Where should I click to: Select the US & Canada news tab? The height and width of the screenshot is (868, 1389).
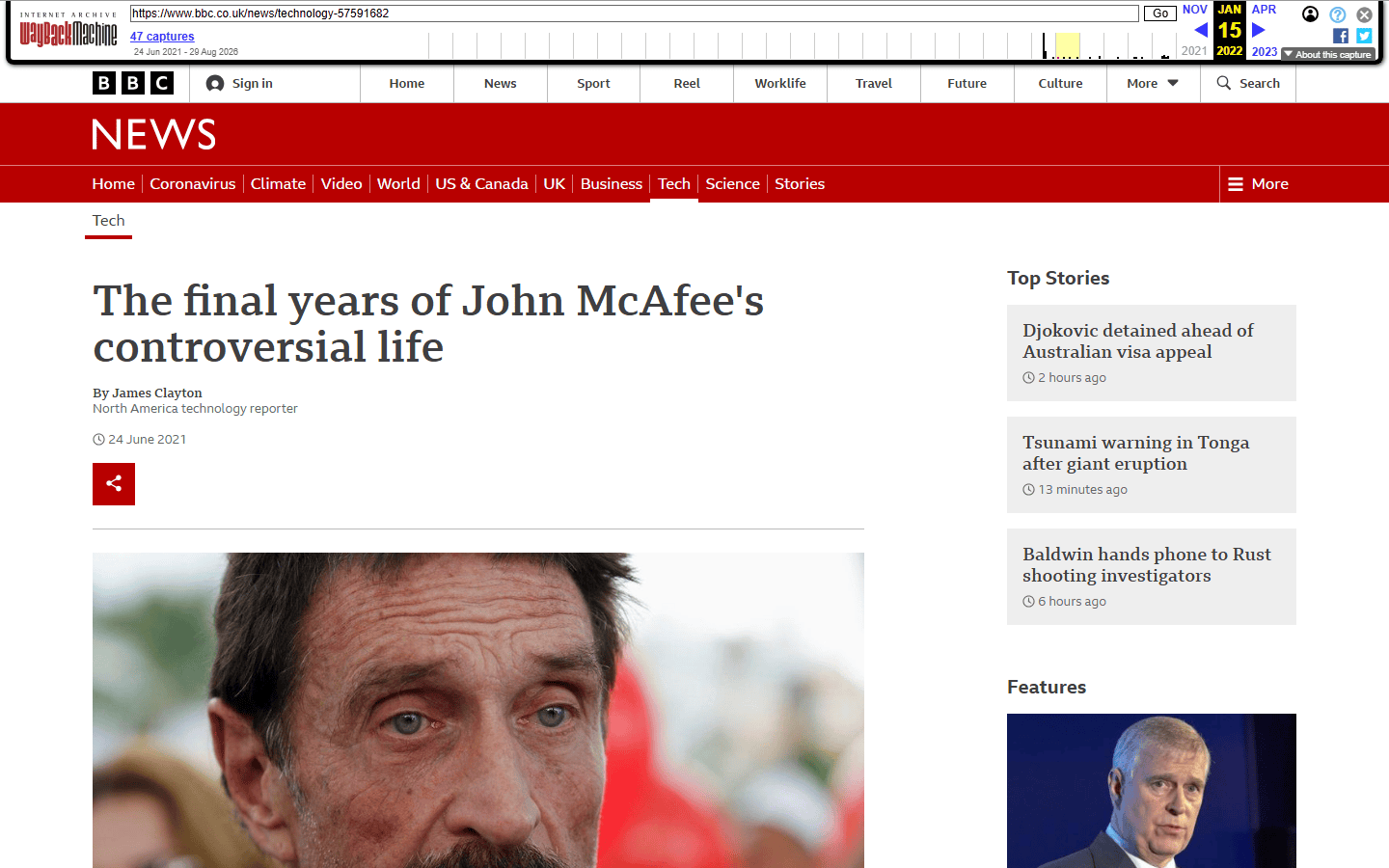point(481,184)
